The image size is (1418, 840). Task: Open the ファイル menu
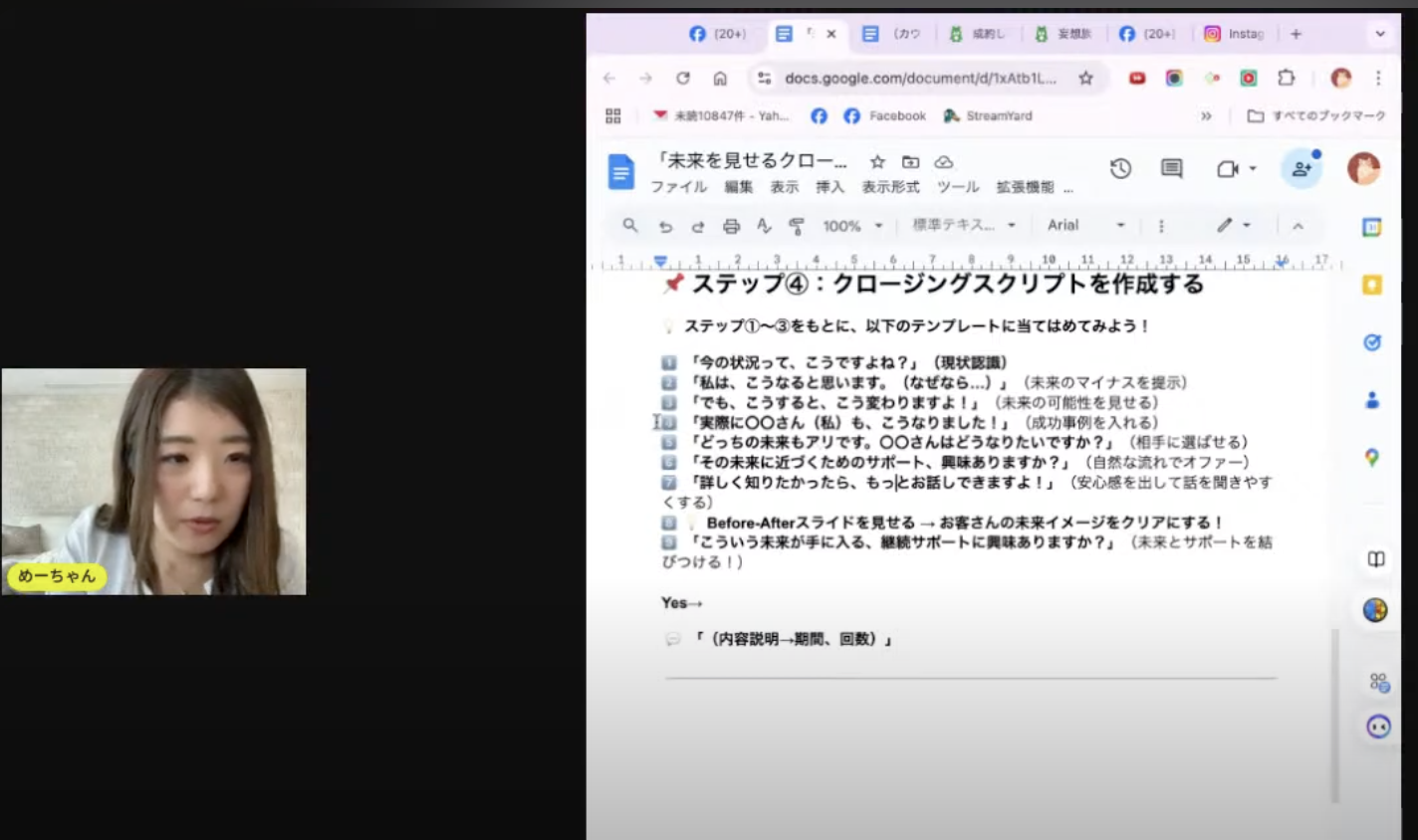pos(678,187)
